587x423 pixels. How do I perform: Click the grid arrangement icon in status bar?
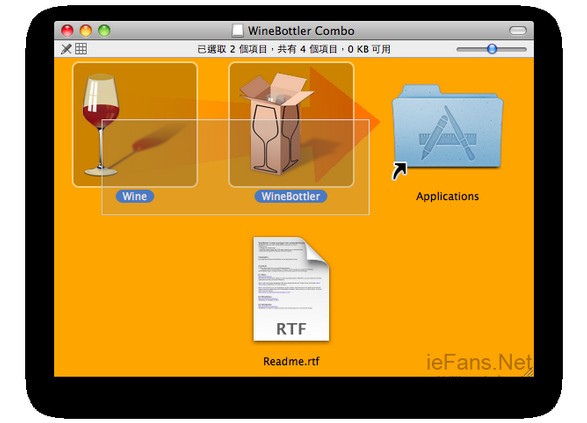tap(81, 49)
